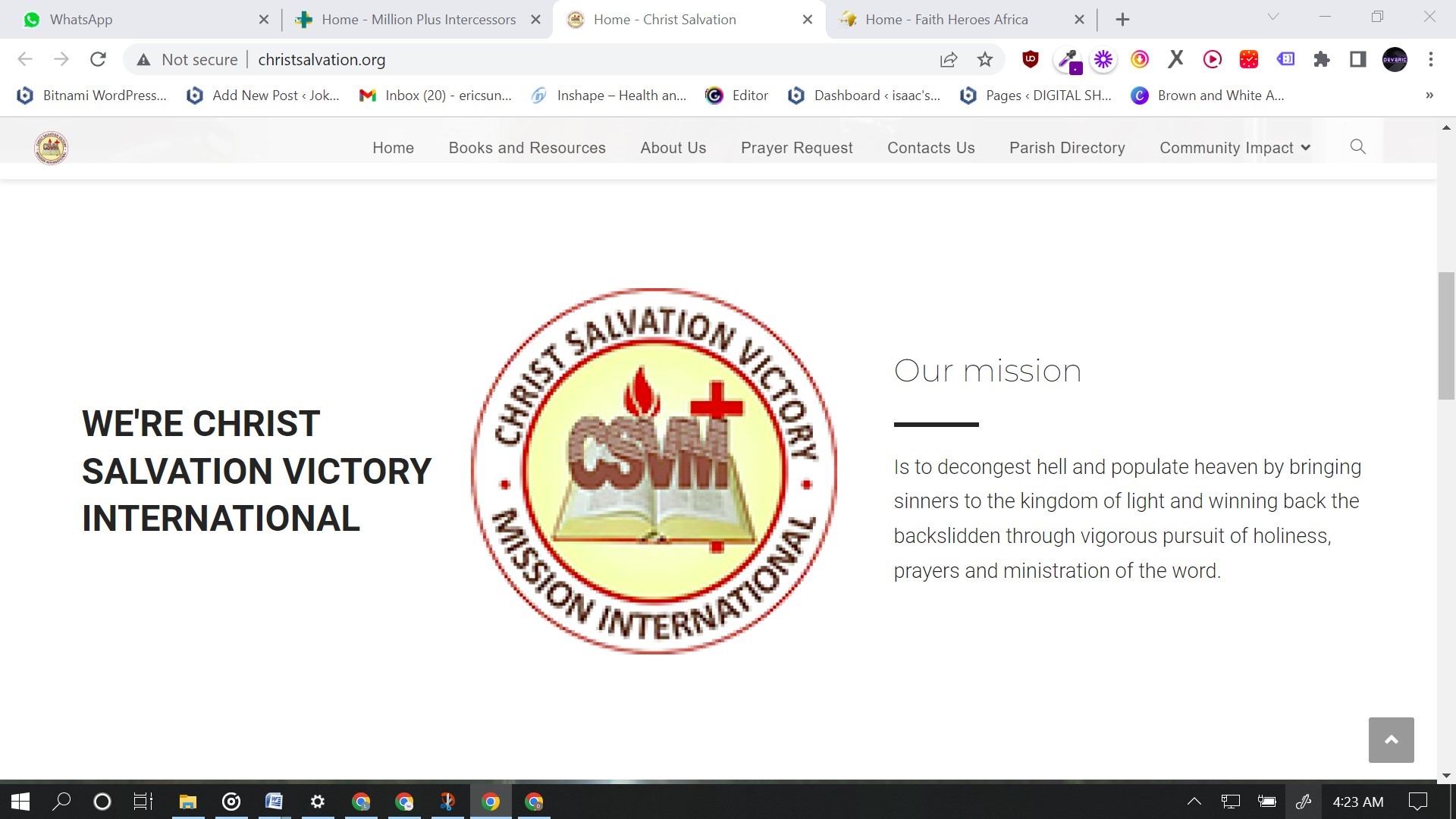
Task: Open the Extensions puzzle piece menu
Action: click(x=1322, y=59)
